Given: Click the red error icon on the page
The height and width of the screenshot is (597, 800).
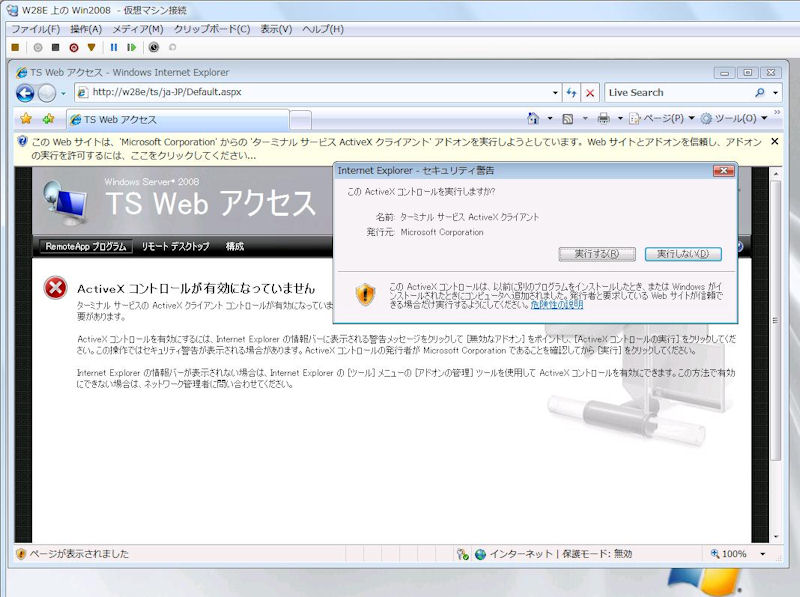Looking at the screenshot, I should (x=56, y=288).
